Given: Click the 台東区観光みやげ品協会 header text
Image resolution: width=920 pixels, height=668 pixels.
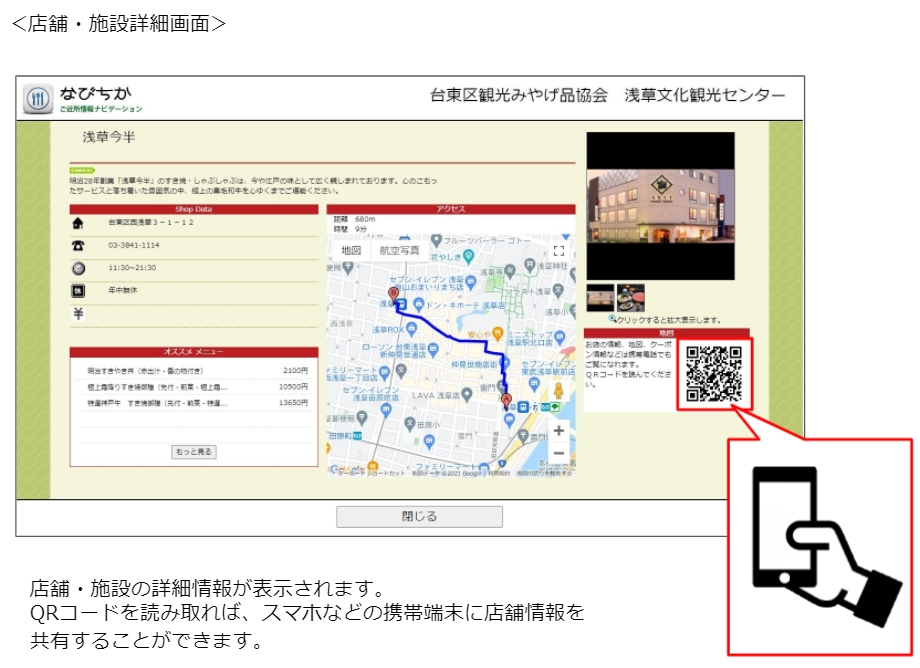Looking at the screenshot, I should click(519, 95).
